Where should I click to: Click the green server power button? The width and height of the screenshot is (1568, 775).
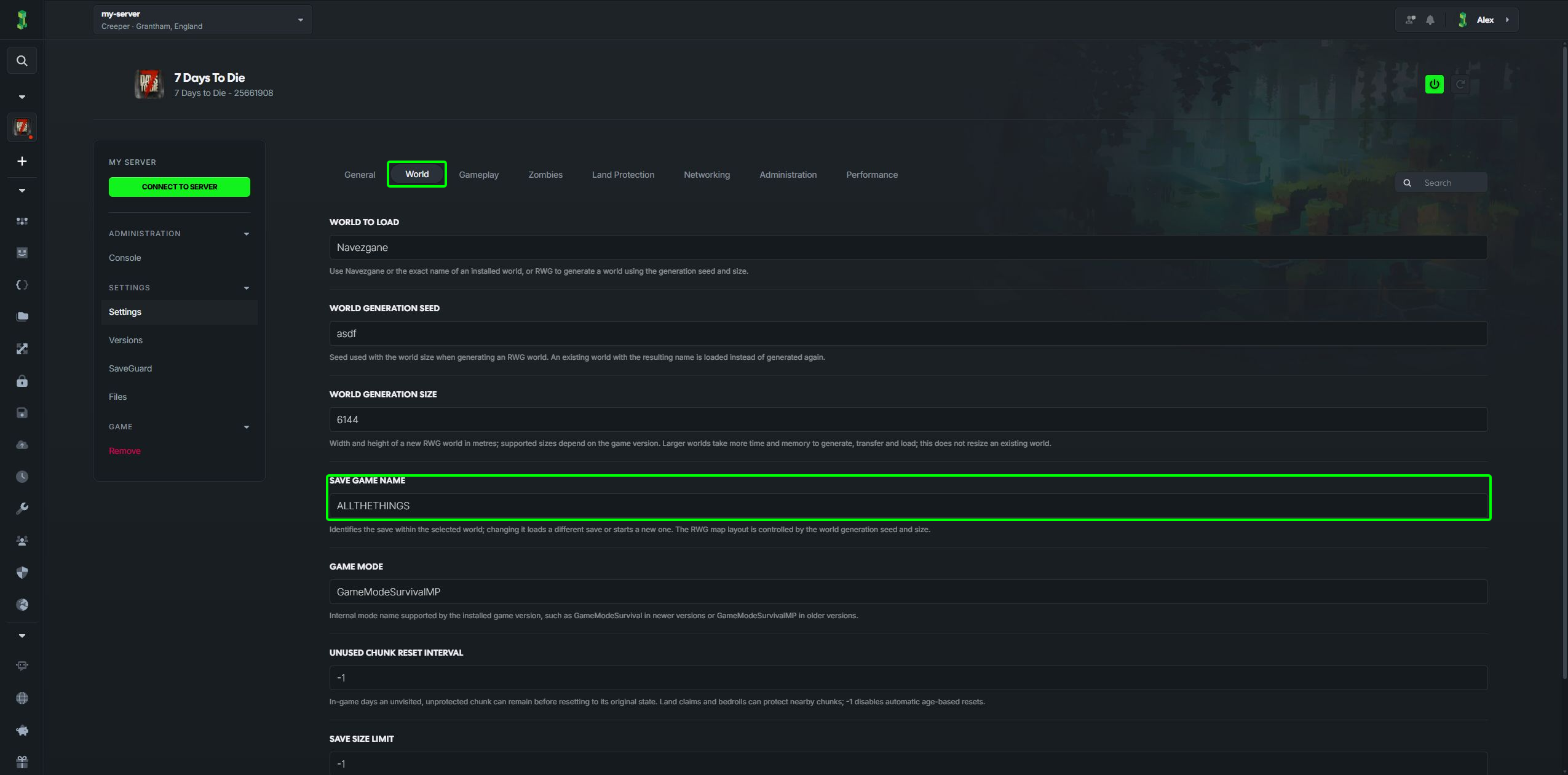(x=1434, y=84)
